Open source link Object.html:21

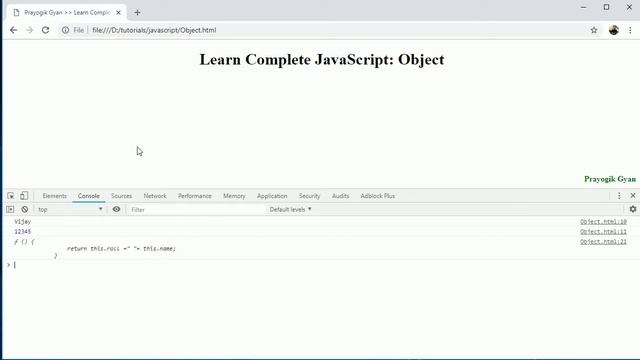(x=603, y=242)
